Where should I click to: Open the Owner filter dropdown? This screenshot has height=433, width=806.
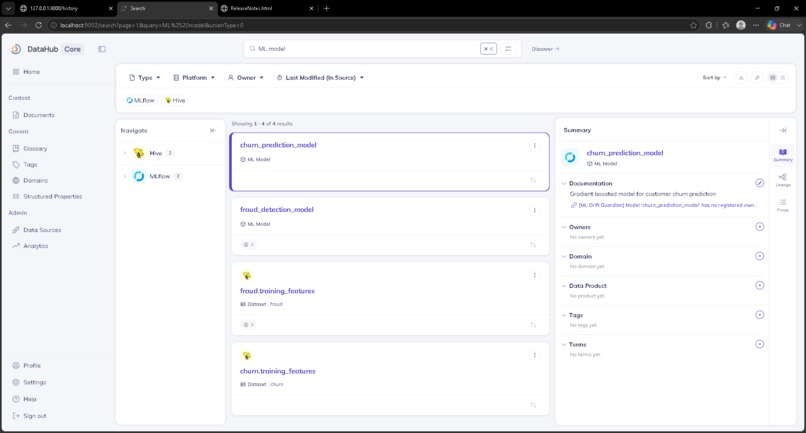pos(246,78)
